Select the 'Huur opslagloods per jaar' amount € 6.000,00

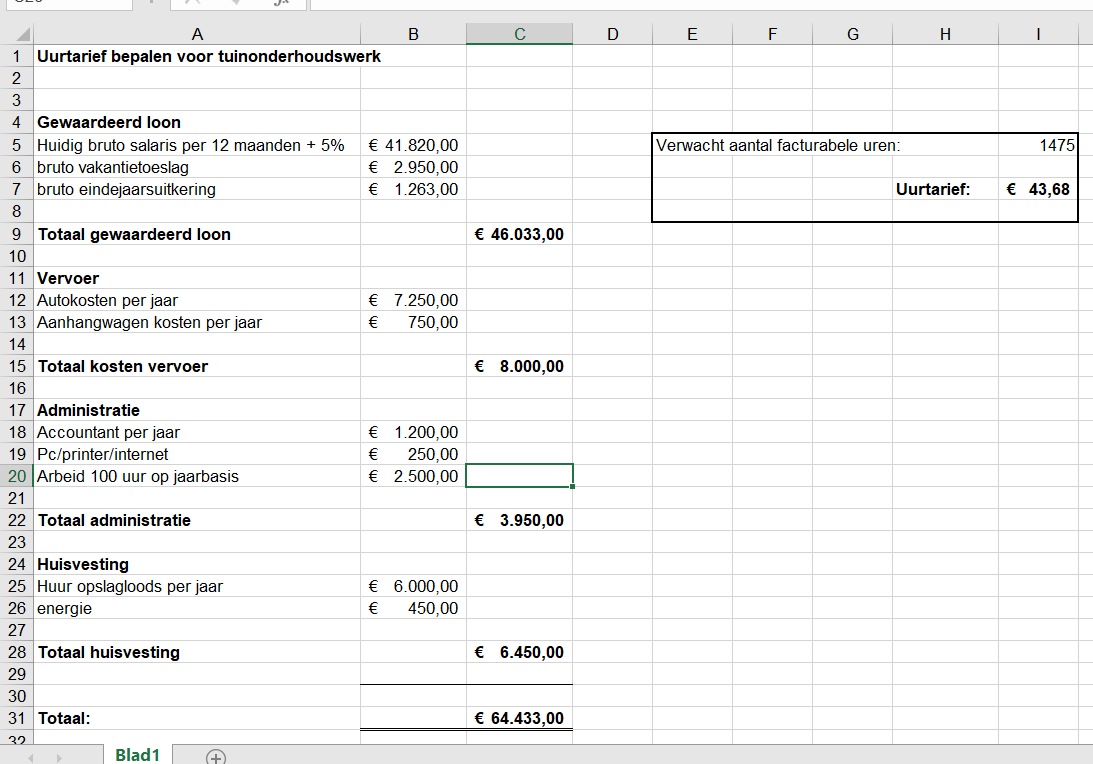click(x=413, y=586)
